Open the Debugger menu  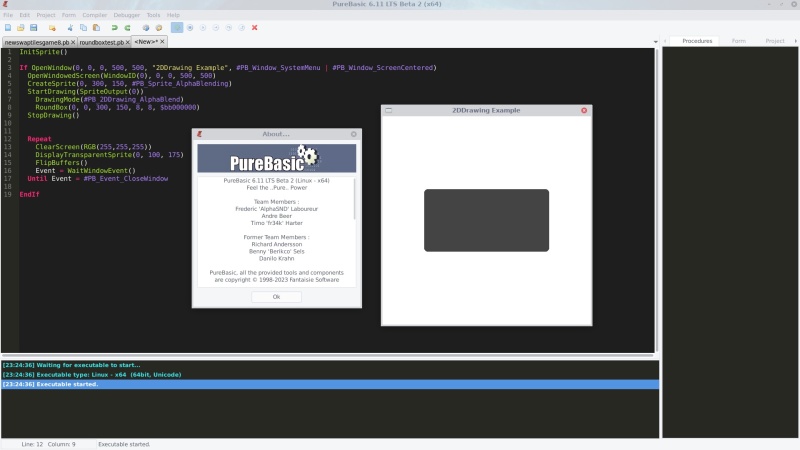(127, 15)
